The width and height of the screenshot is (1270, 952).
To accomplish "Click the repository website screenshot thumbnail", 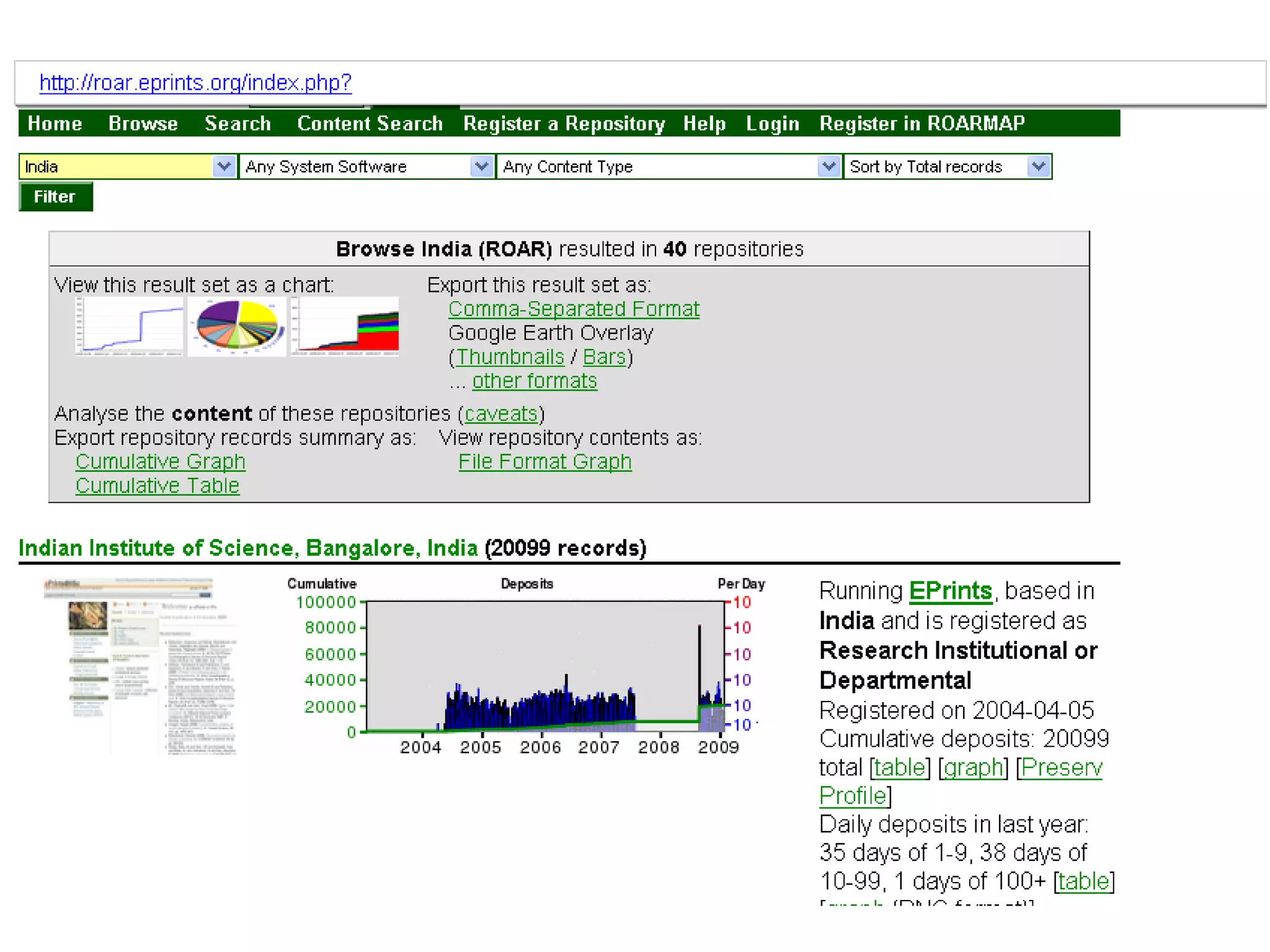I will (x=141, y=666).
